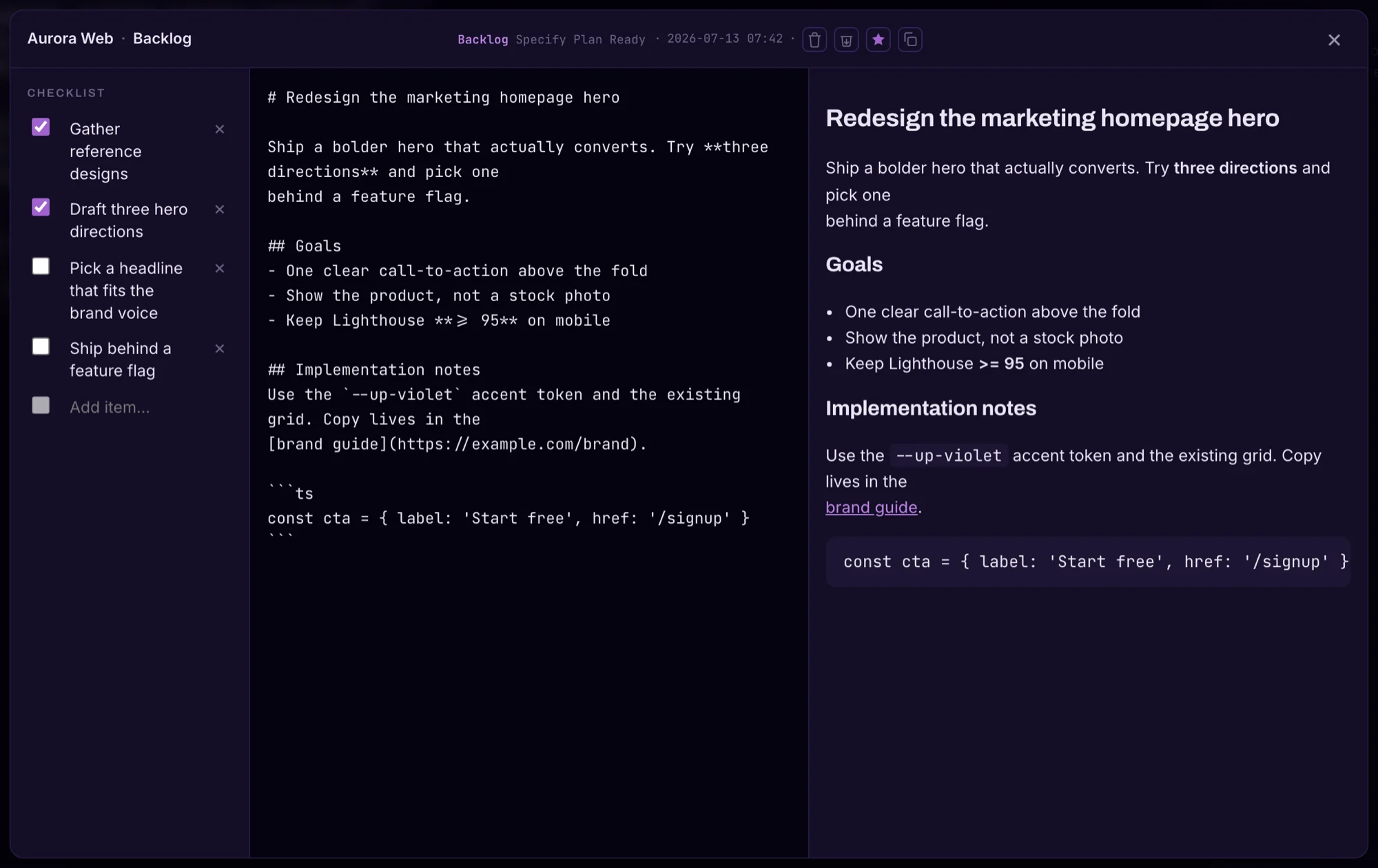Click the bold 'three directions' text in the preview
1378x868 pixels.
[x=1235, y=168]
